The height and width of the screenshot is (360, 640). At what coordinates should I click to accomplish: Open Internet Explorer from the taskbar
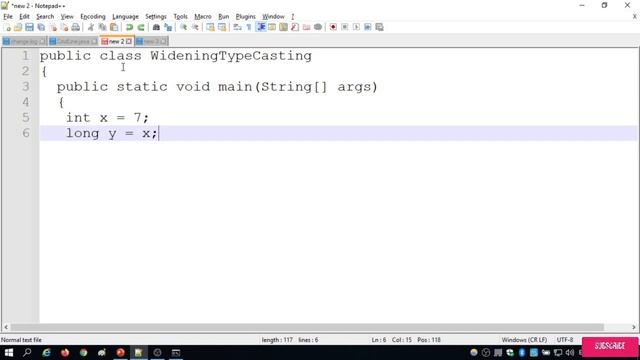point(46,353)
